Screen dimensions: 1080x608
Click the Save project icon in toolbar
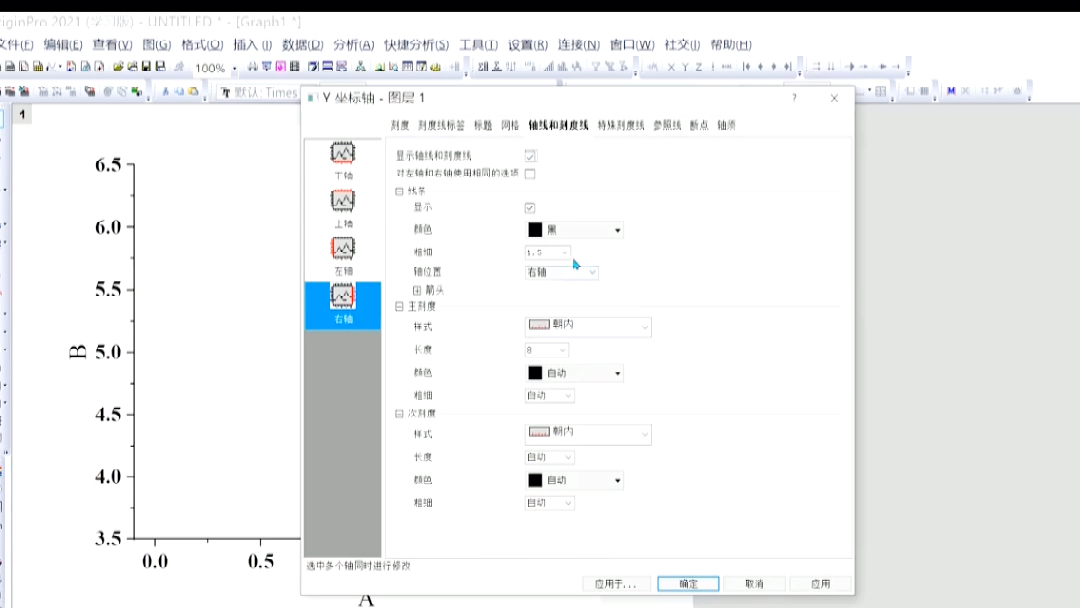pos(146,66)
